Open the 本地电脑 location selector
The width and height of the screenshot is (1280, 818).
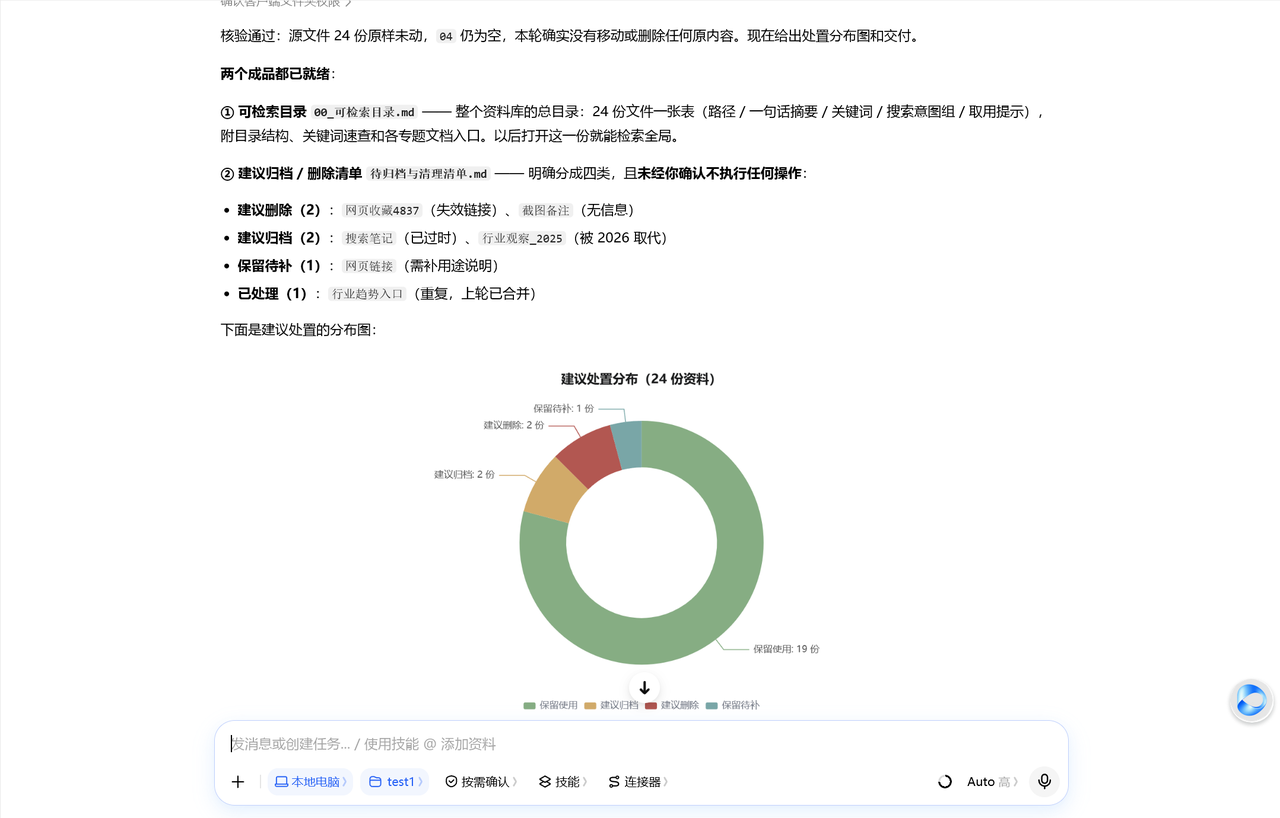pos(310,782)
